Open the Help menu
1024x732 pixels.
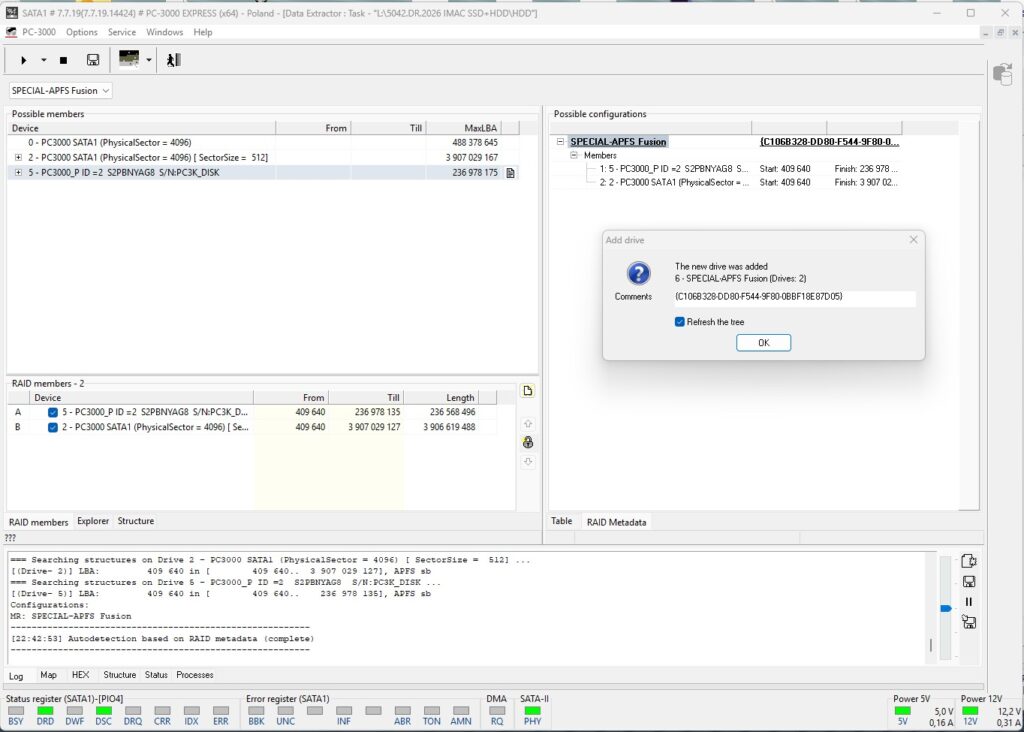click(202, 32)
